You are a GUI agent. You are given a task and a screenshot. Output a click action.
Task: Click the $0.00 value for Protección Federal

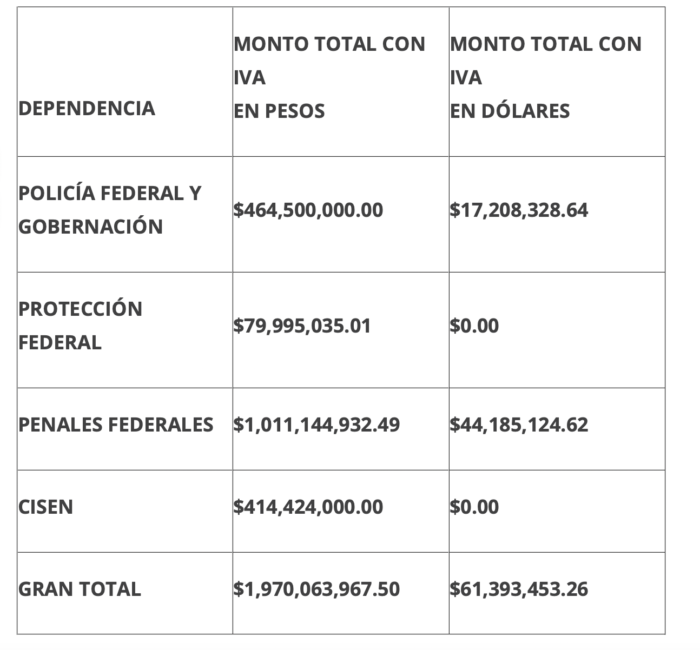(475, 326)
